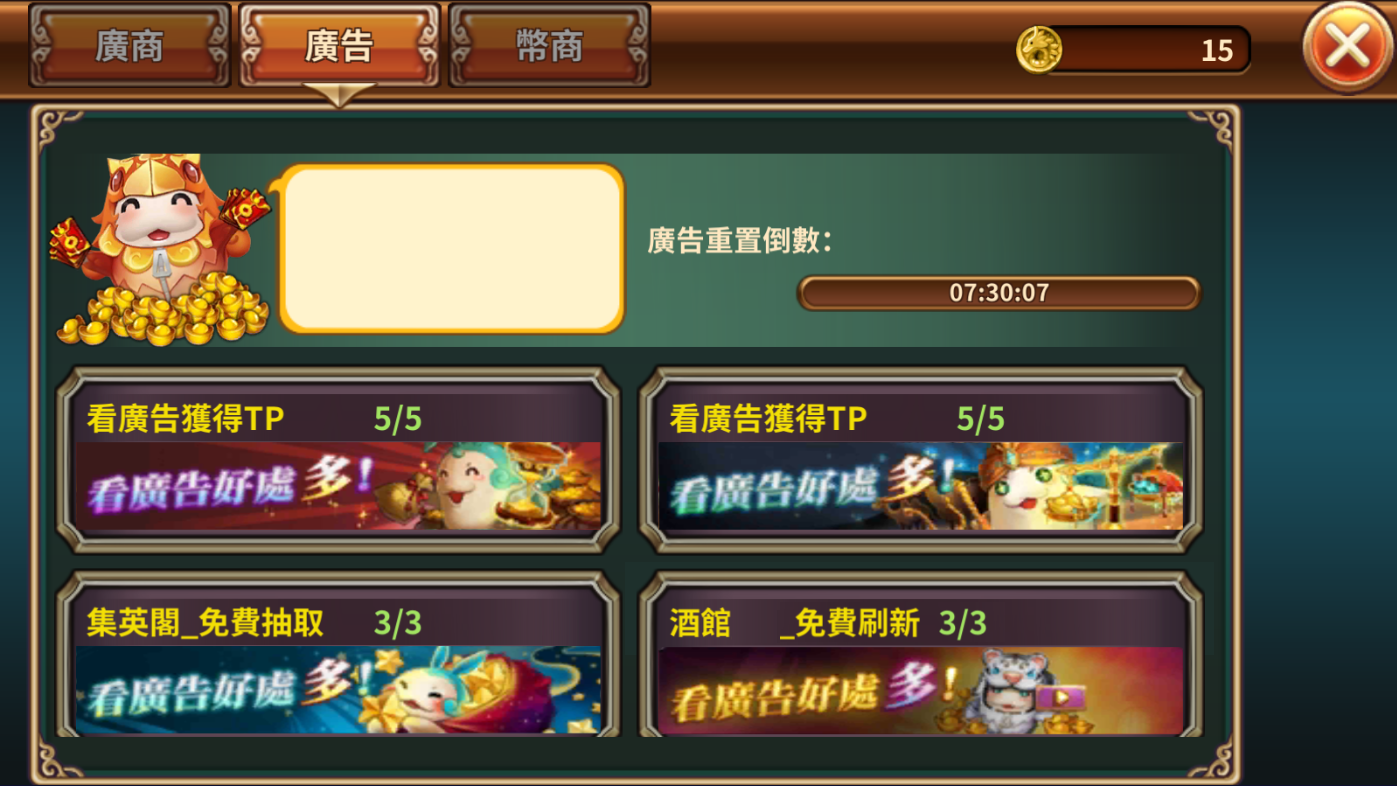
Task: Select 酒館_免費刷新 3/3 ad reward
Action: tap(920, 654)
